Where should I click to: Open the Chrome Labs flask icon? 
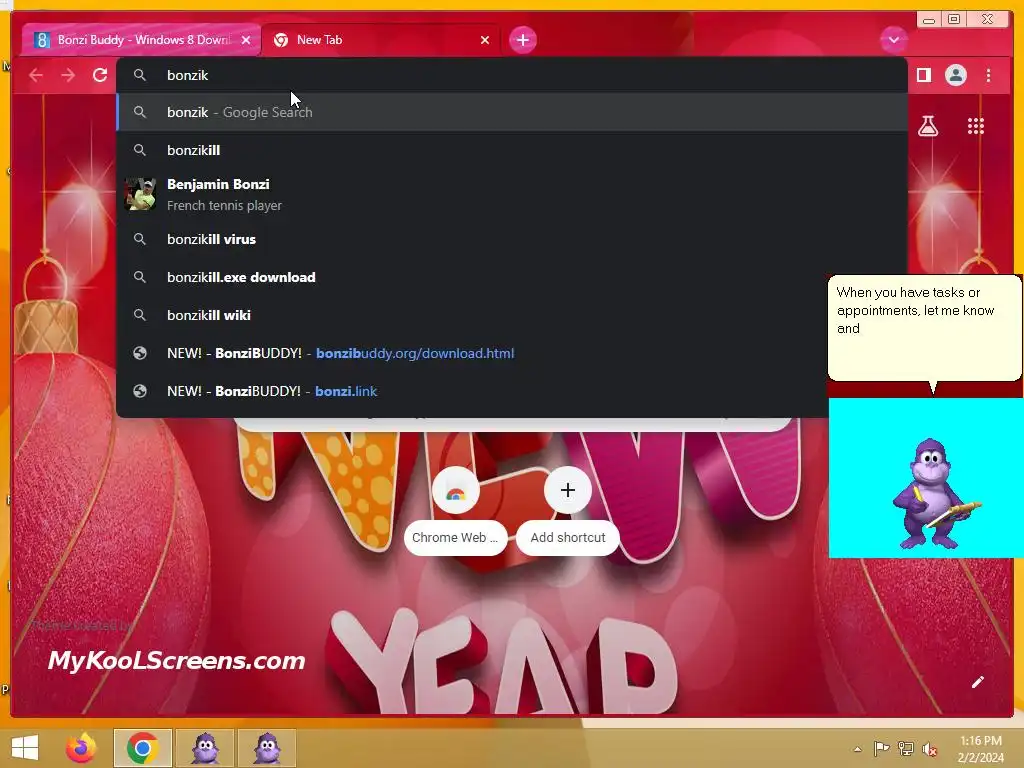point(927,126)
